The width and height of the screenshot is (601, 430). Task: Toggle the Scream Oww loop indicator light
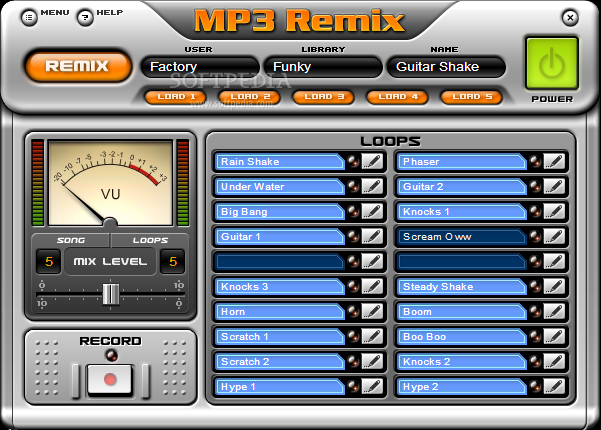pos(535,236)
